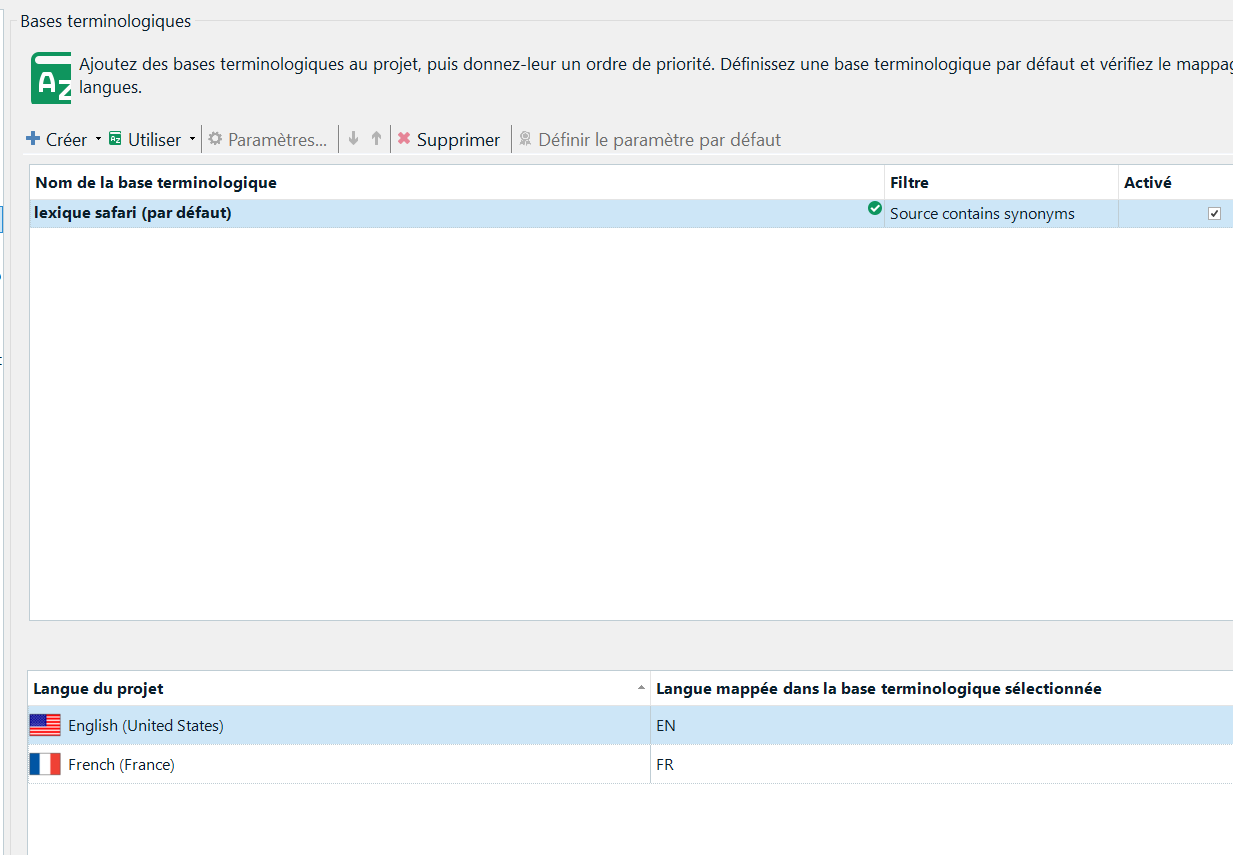Click the Créer termbase button

click(56, 140)
